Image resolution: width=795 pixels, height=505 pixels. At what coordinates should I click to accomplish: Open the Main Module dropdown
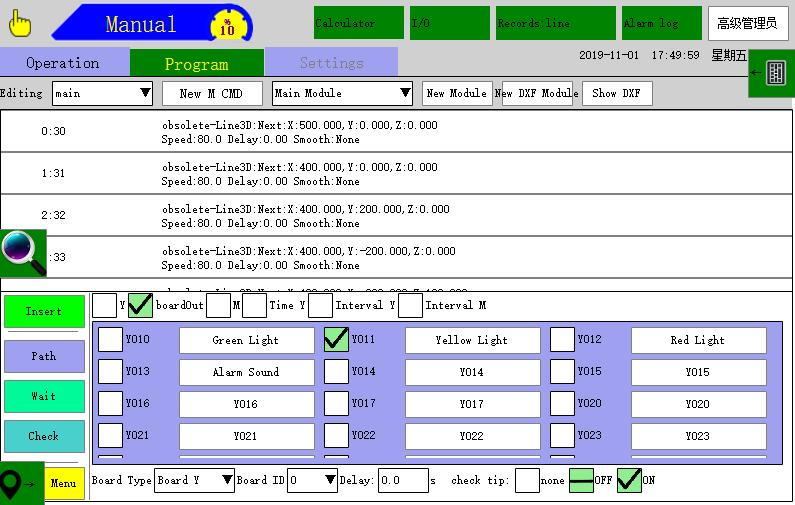342,93
